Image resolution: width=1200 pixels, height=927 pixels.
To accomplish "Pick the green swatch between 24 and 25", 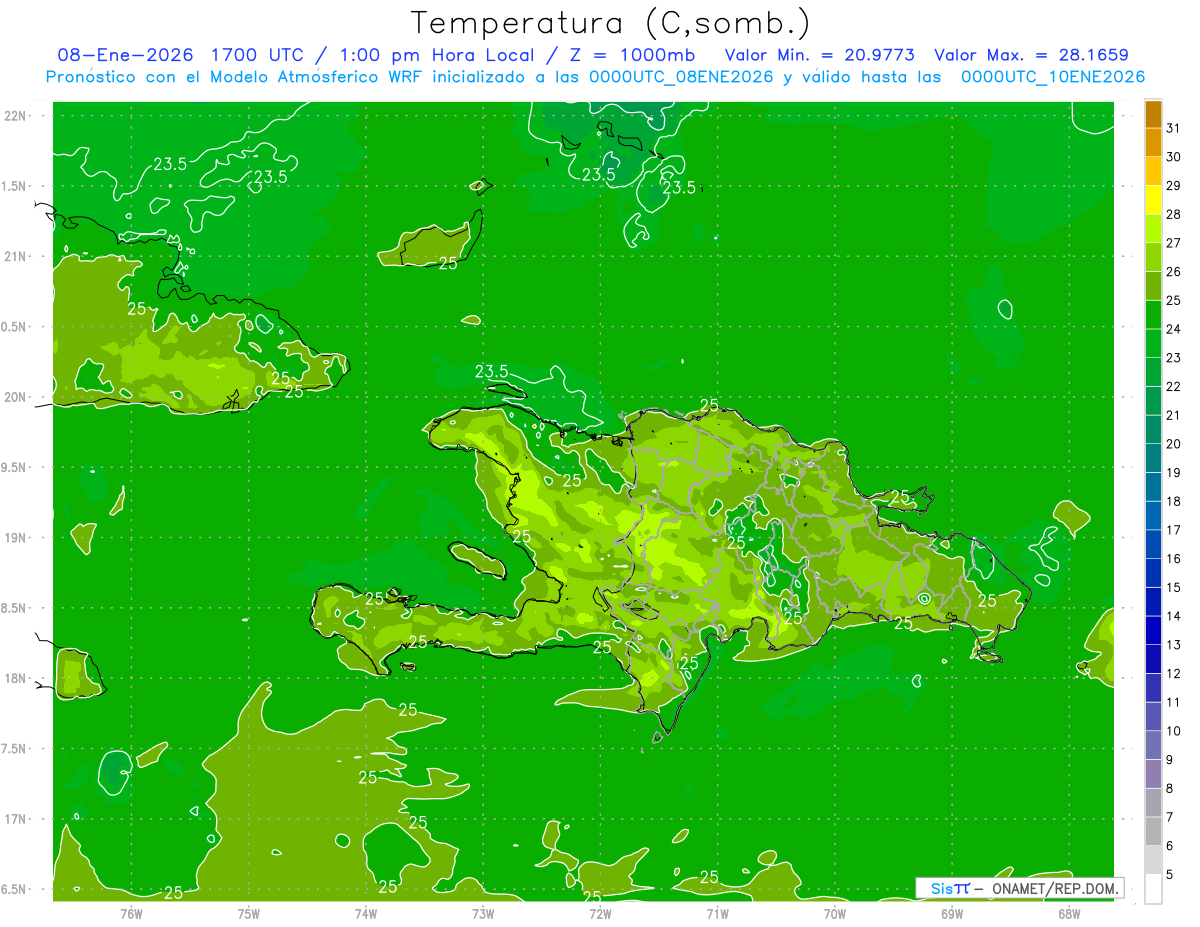I will (1153, 315).
